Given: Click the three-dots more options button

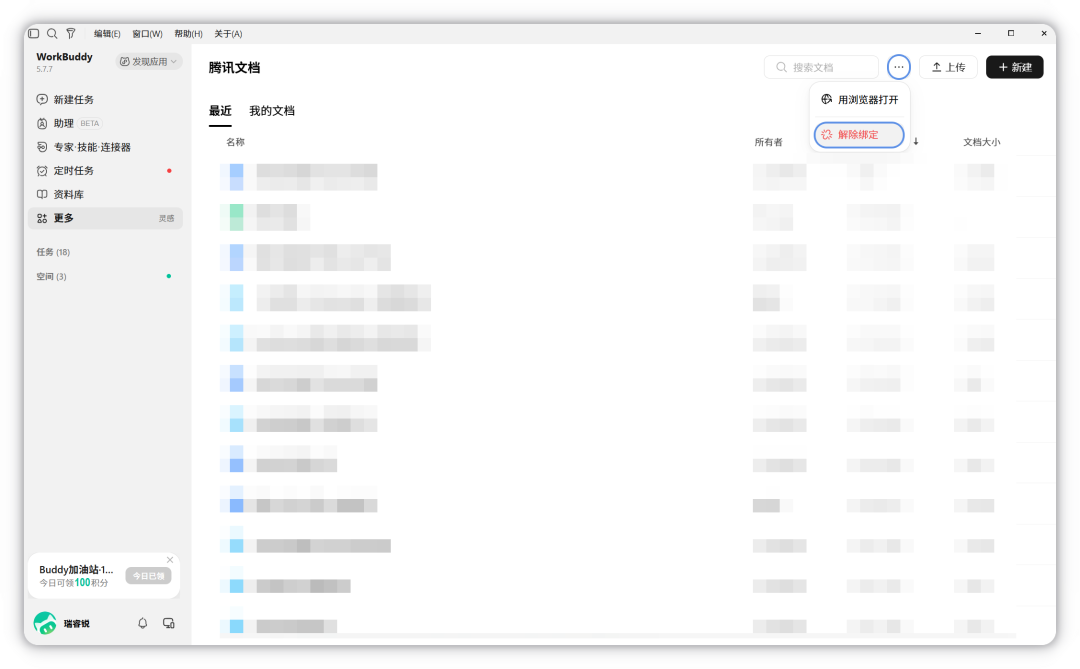Looking at the screenshot, I should tap(899, 67).
